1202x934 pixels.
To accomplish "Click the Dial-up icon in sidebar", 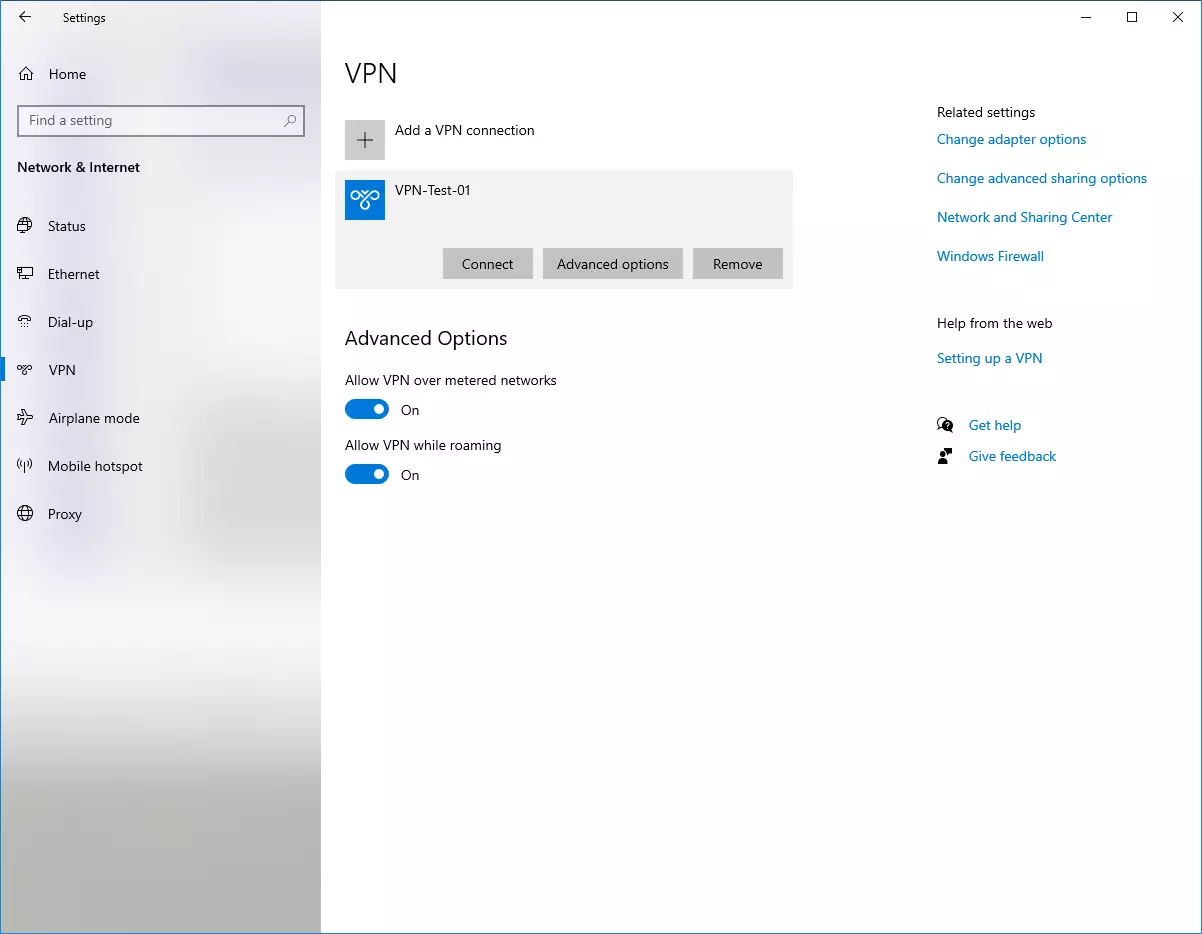I will 25,322.
